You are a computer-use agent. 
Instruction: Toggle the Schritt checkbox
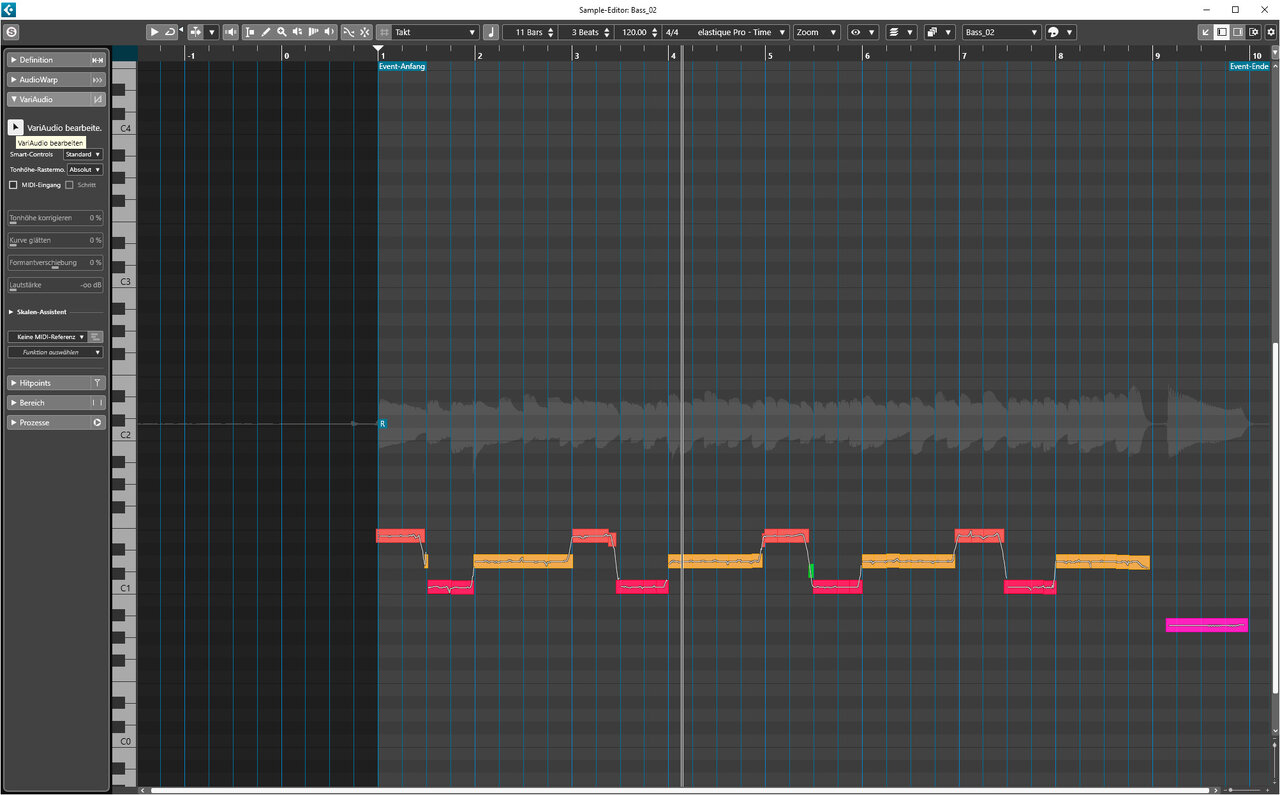pyautogui.click(x=70, y=185)
